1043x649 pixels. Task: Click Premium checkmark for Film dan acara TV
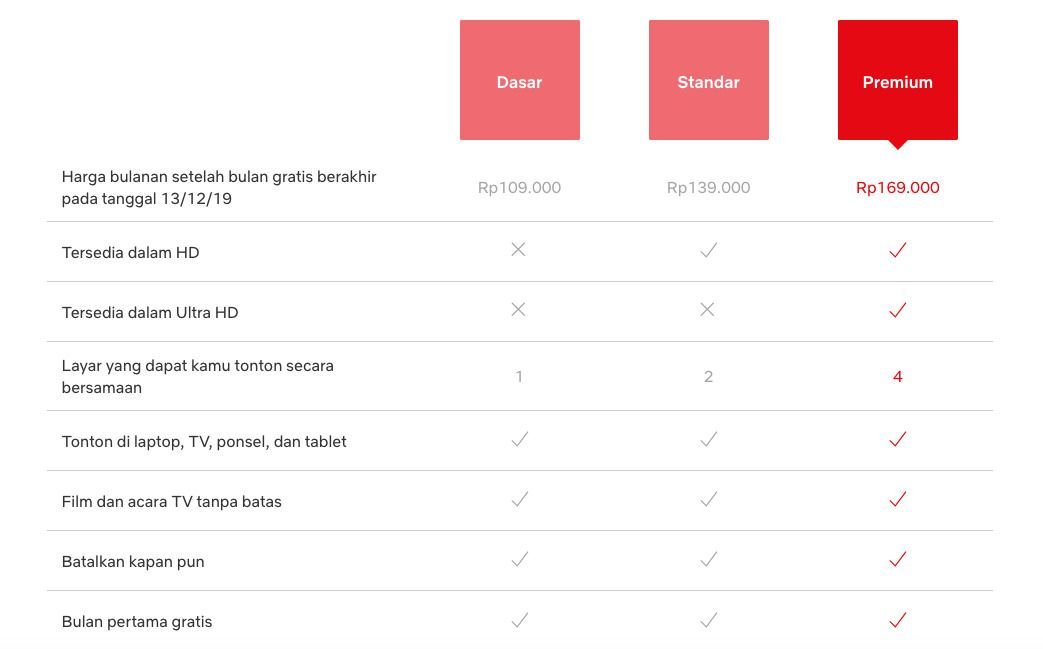coord(897,499)
